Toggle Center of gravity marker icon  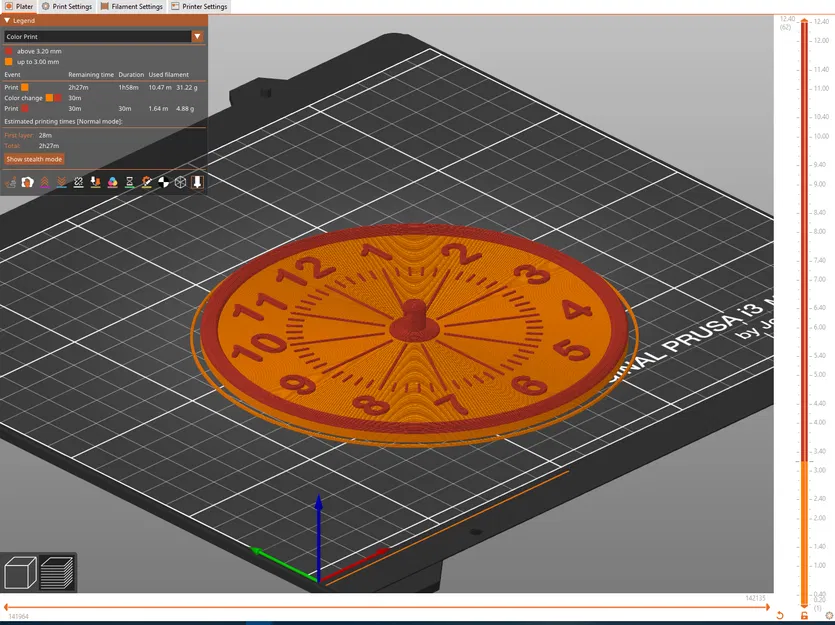point(164,183)
